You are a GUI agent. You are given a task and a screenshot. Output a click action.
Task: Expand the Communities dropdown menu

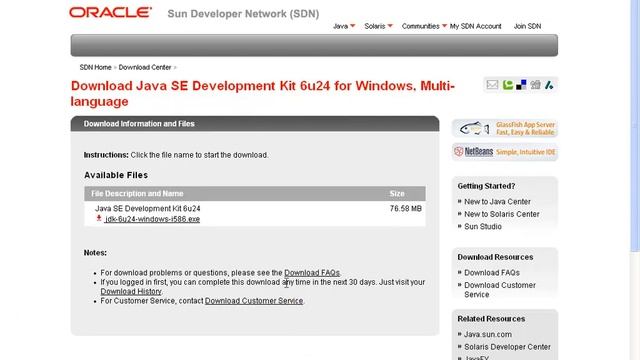(424, 26)
